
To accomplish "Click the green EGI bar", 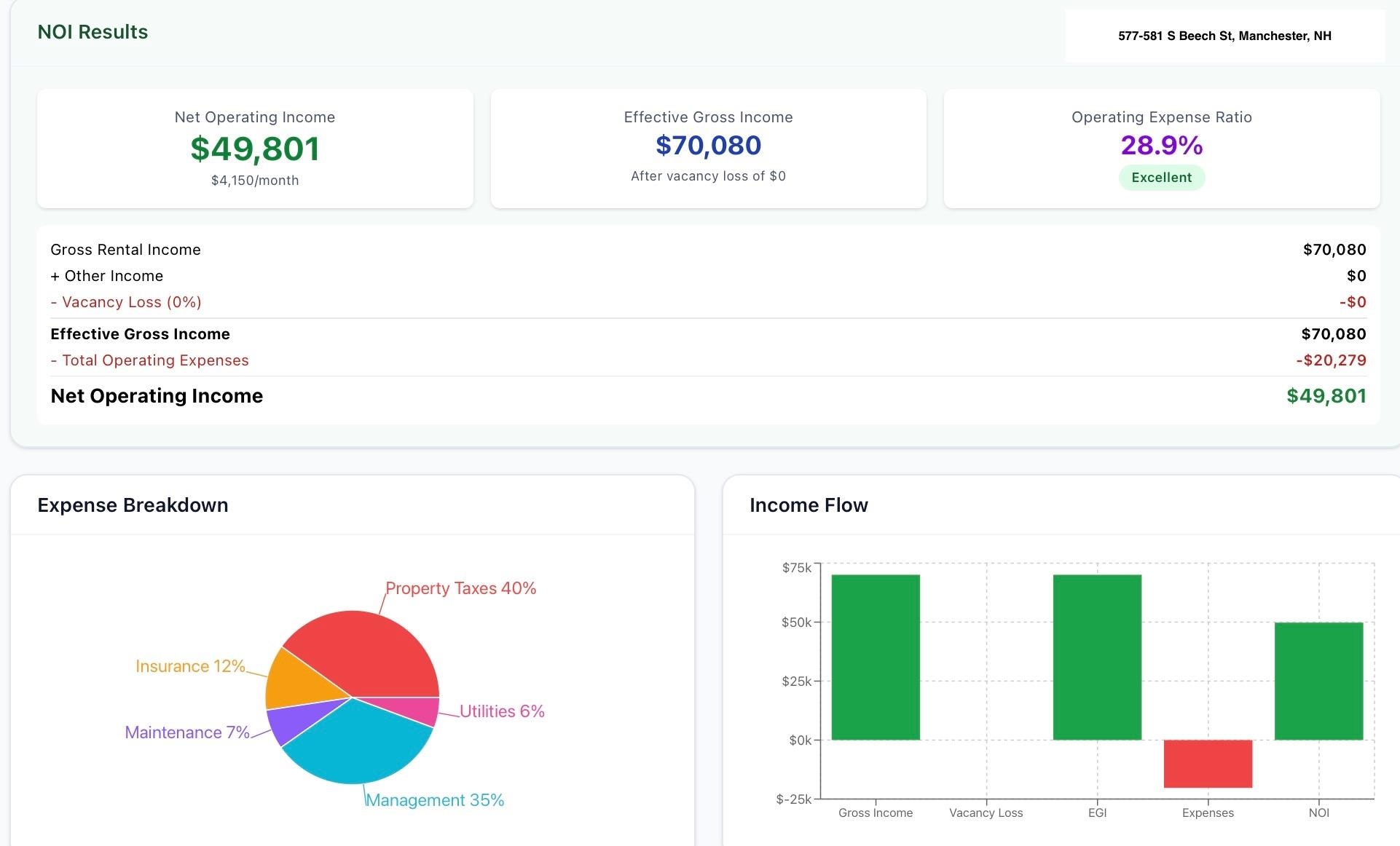I will (1097, 657).
